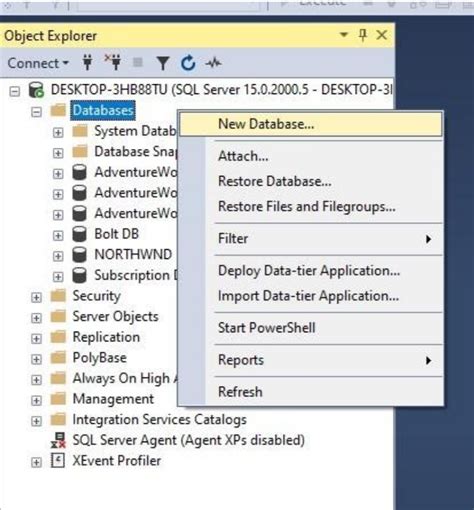Choose Attach... from context menu
474x510 pixels.
coord(311,156)
